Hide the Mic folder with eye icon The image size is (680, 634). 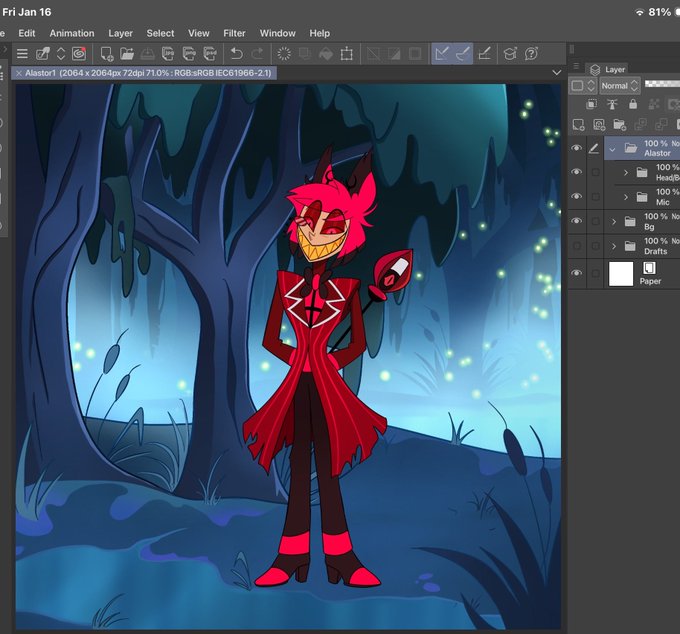576,196
